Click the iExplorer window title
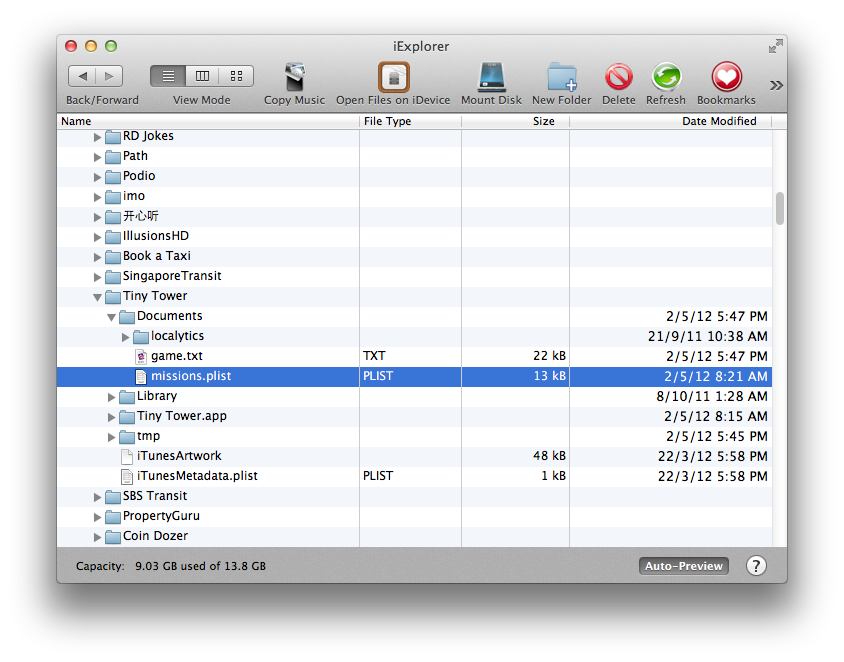The height and width of the screenshot is (662, 844). pyautogui.click(x=421, y=46)
